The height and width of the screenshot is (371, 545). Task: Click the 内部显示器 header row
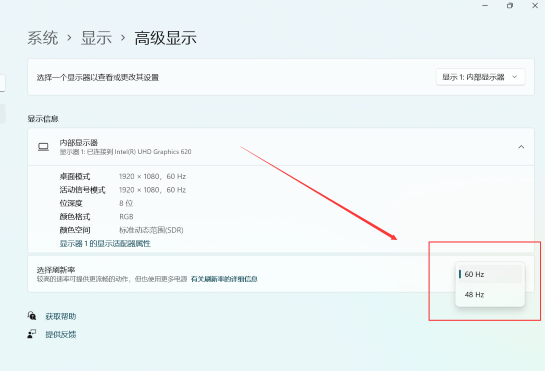pyautogui.click(x=281, y=147)
